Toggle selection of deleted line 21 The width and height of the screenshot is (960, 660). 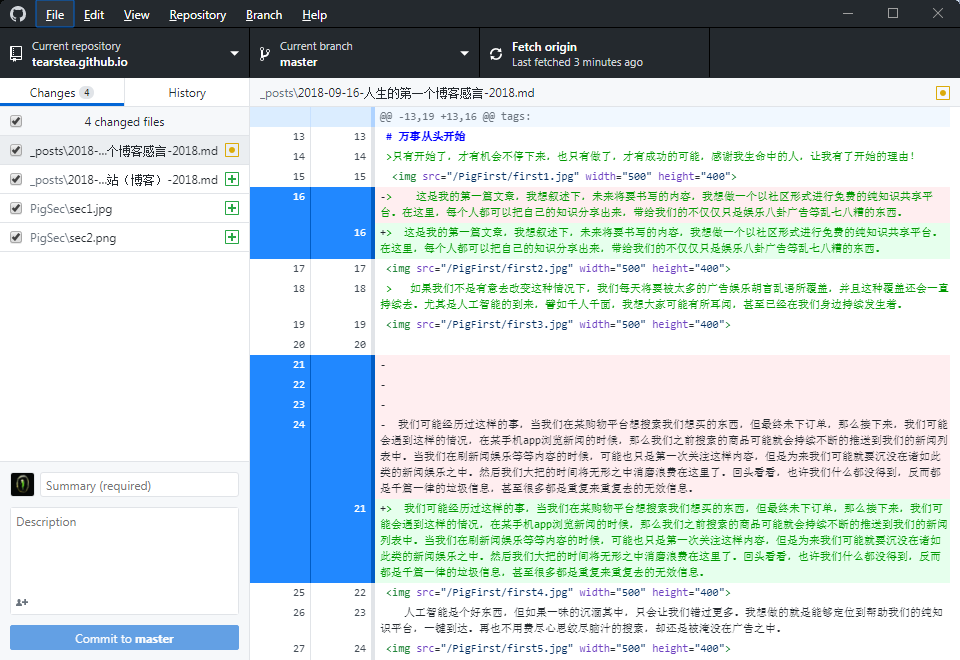tap(312, 364)
